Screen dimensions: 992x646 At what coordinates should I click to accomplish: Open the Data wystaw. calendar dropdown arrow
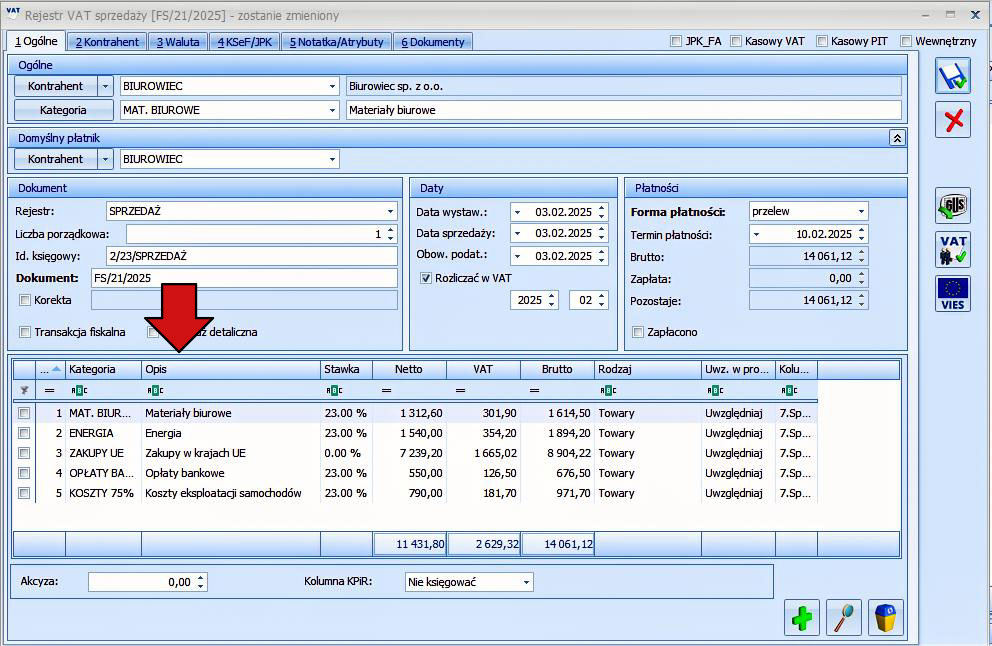tap(518, 212)
